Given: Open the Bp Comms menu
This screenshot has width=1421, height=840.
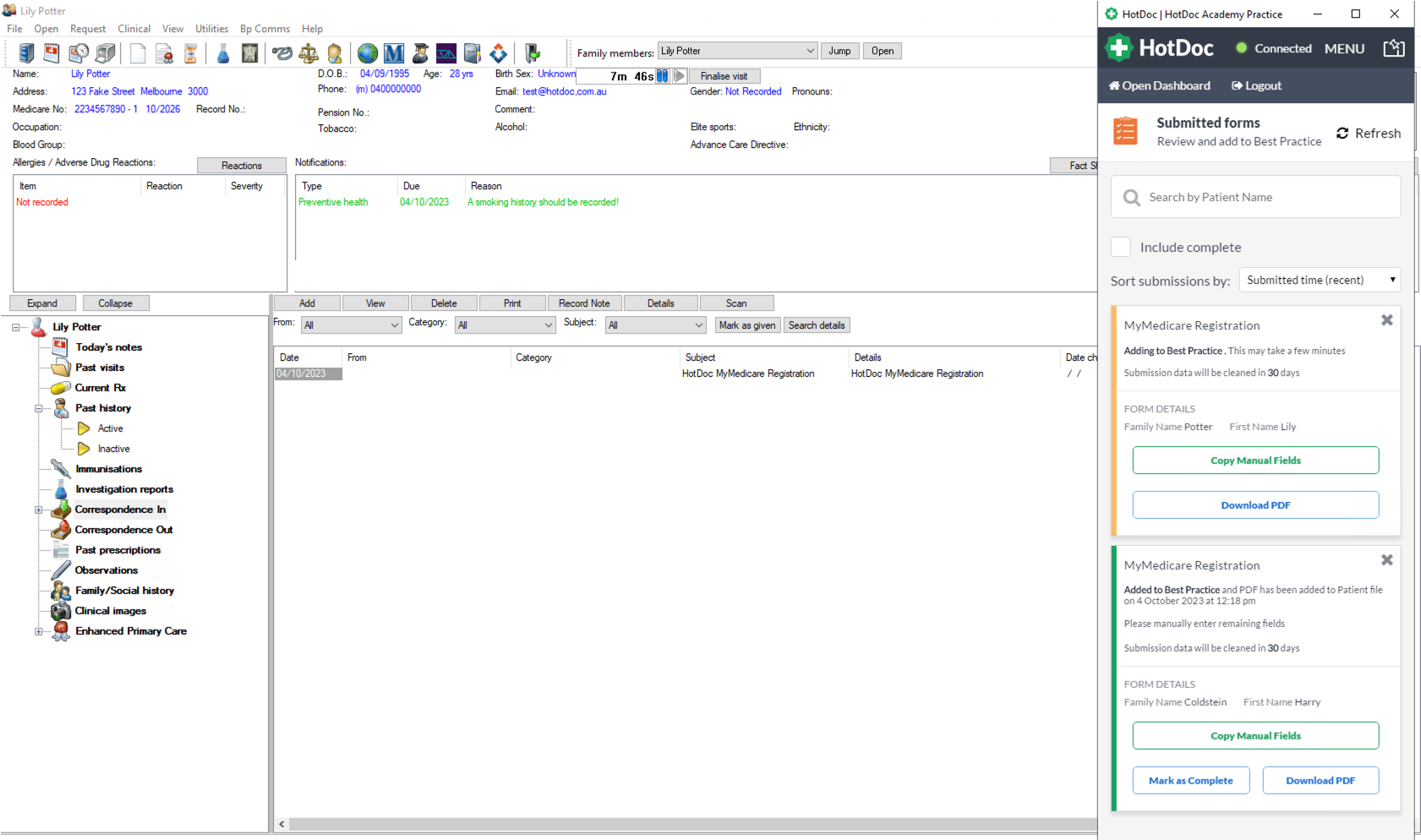Looking at the screenshot, I should 265,29.
